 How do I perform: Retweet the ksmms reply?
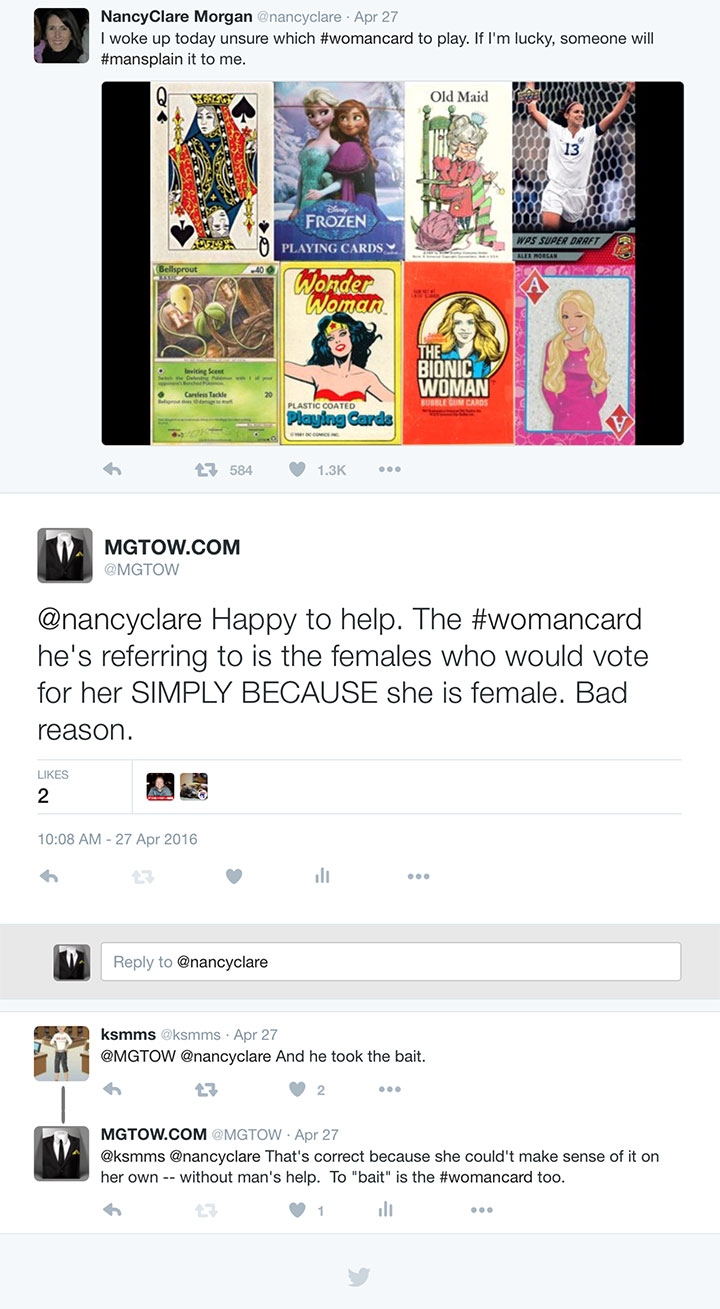(208, 1089)
